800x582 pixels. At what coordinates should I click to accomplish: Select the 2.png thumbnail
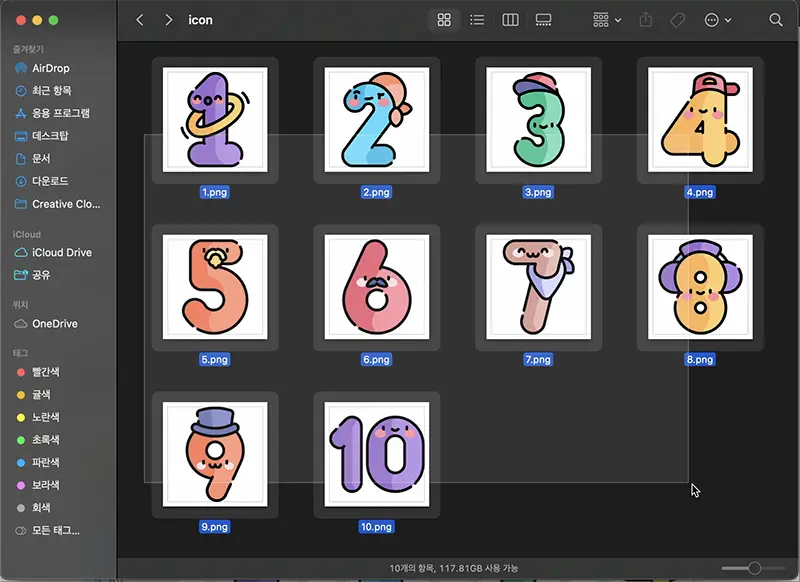[377, 119]
